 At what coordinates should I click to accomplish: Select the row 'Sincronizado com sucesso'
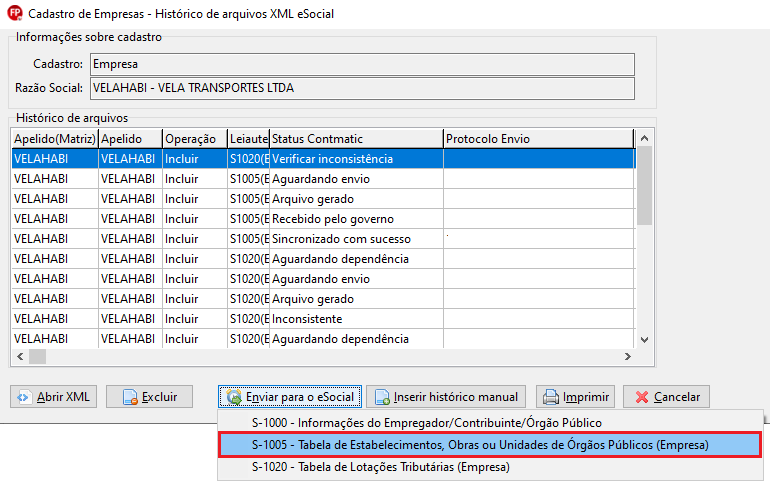[x=324, y=239]
